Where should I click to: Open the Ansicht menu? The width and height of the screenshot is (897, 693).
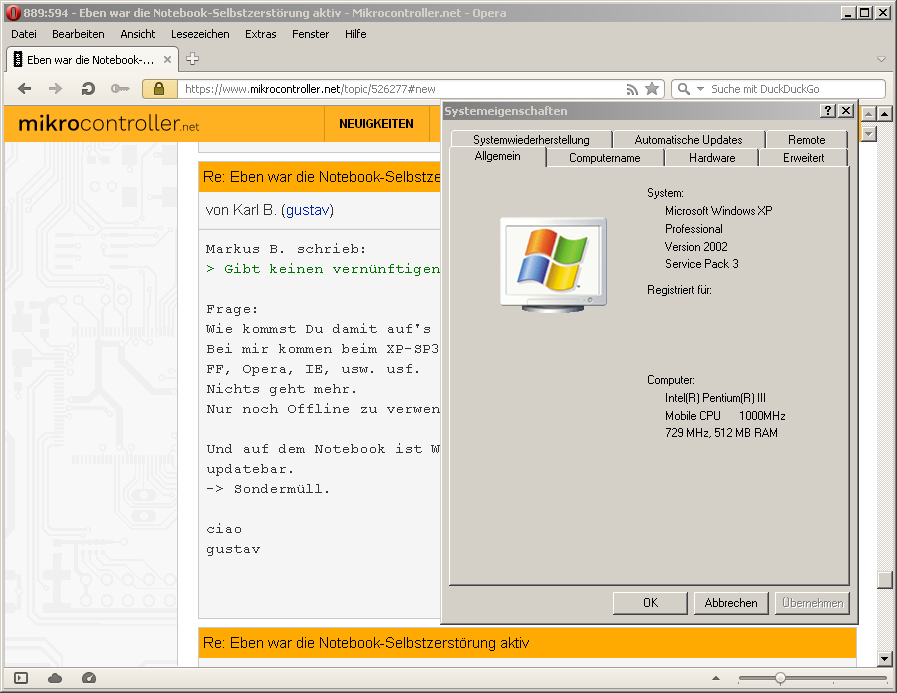click(x=138, y=34)
